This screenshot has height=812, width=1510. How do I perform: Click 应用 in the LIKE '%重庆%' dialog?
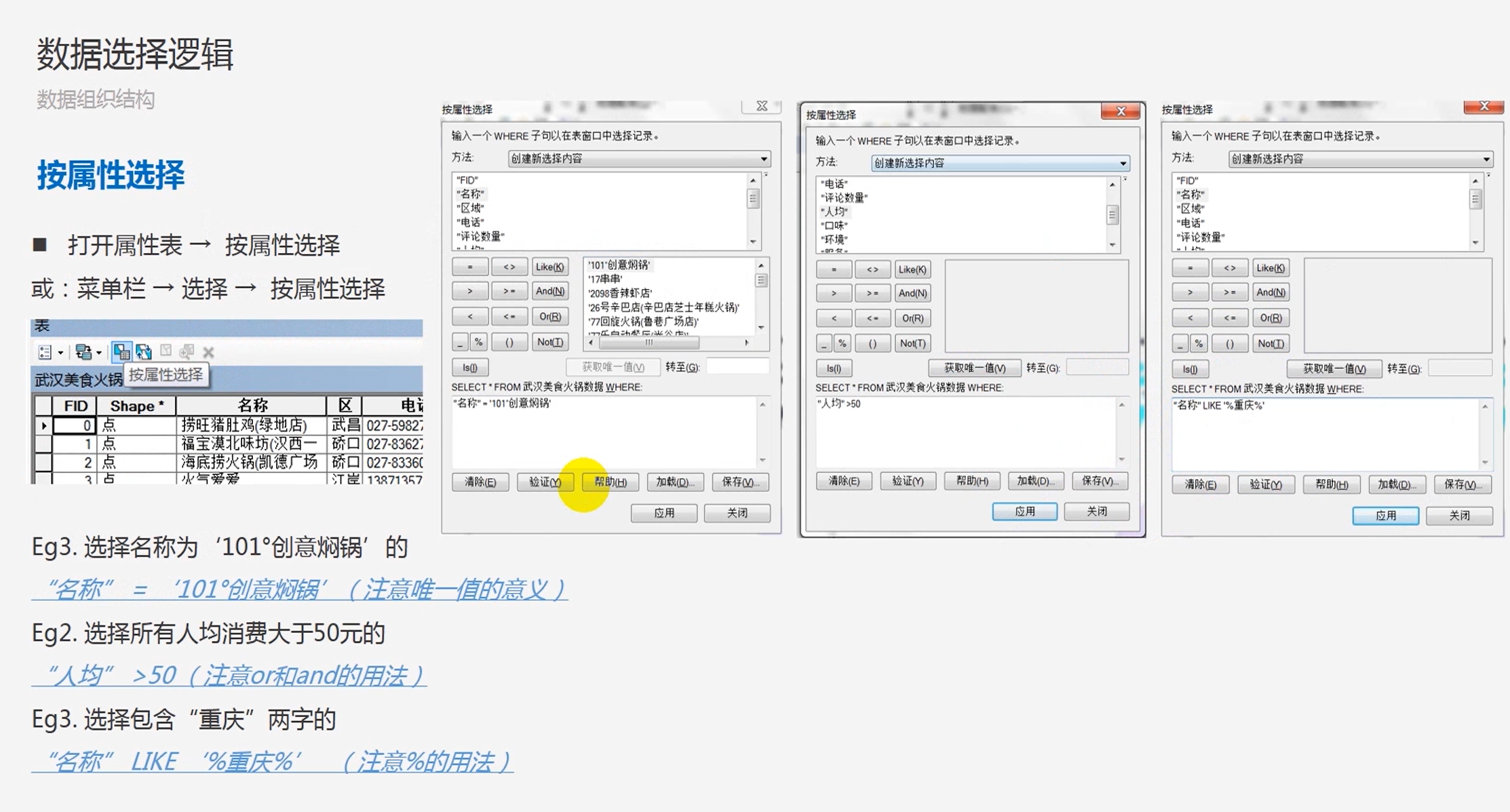1385,516
